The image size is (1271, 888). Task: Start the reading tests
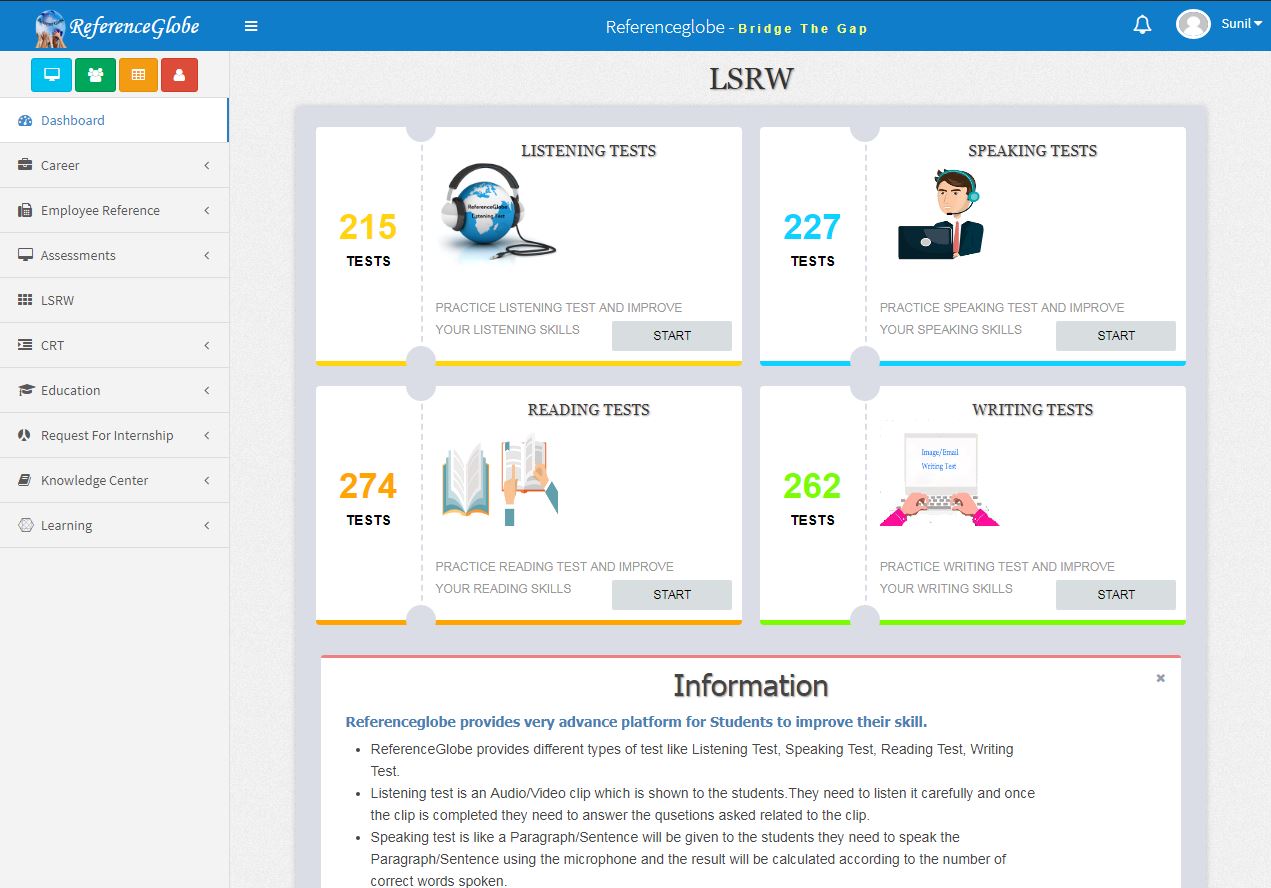pyautogui.click(x=672, y=595)
